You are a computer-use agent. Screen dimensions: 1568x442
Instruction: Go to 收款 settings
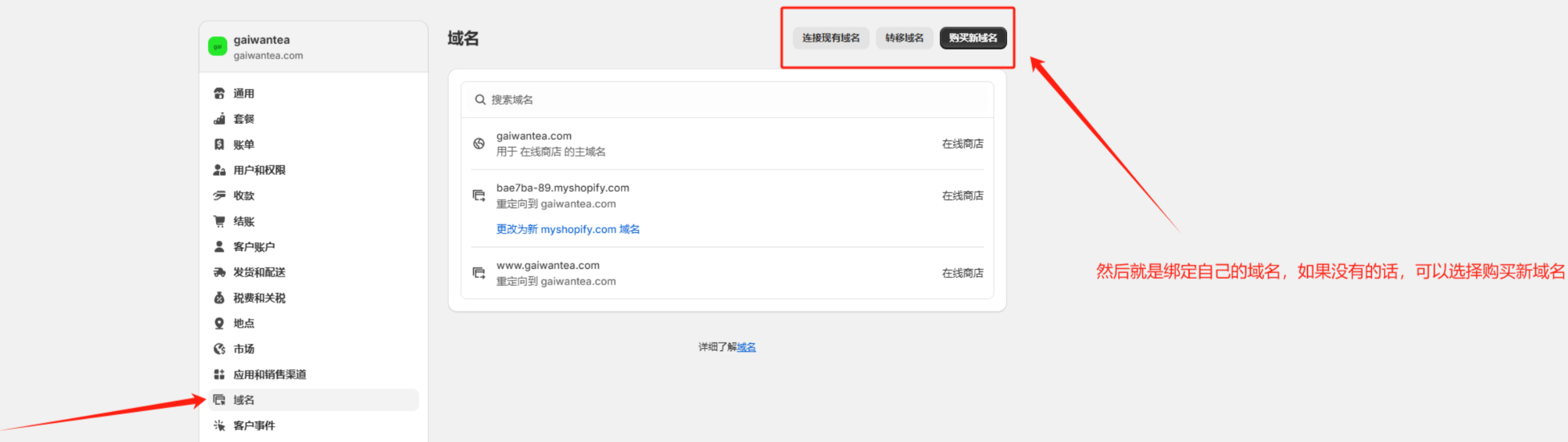click(x=313, y=195)
